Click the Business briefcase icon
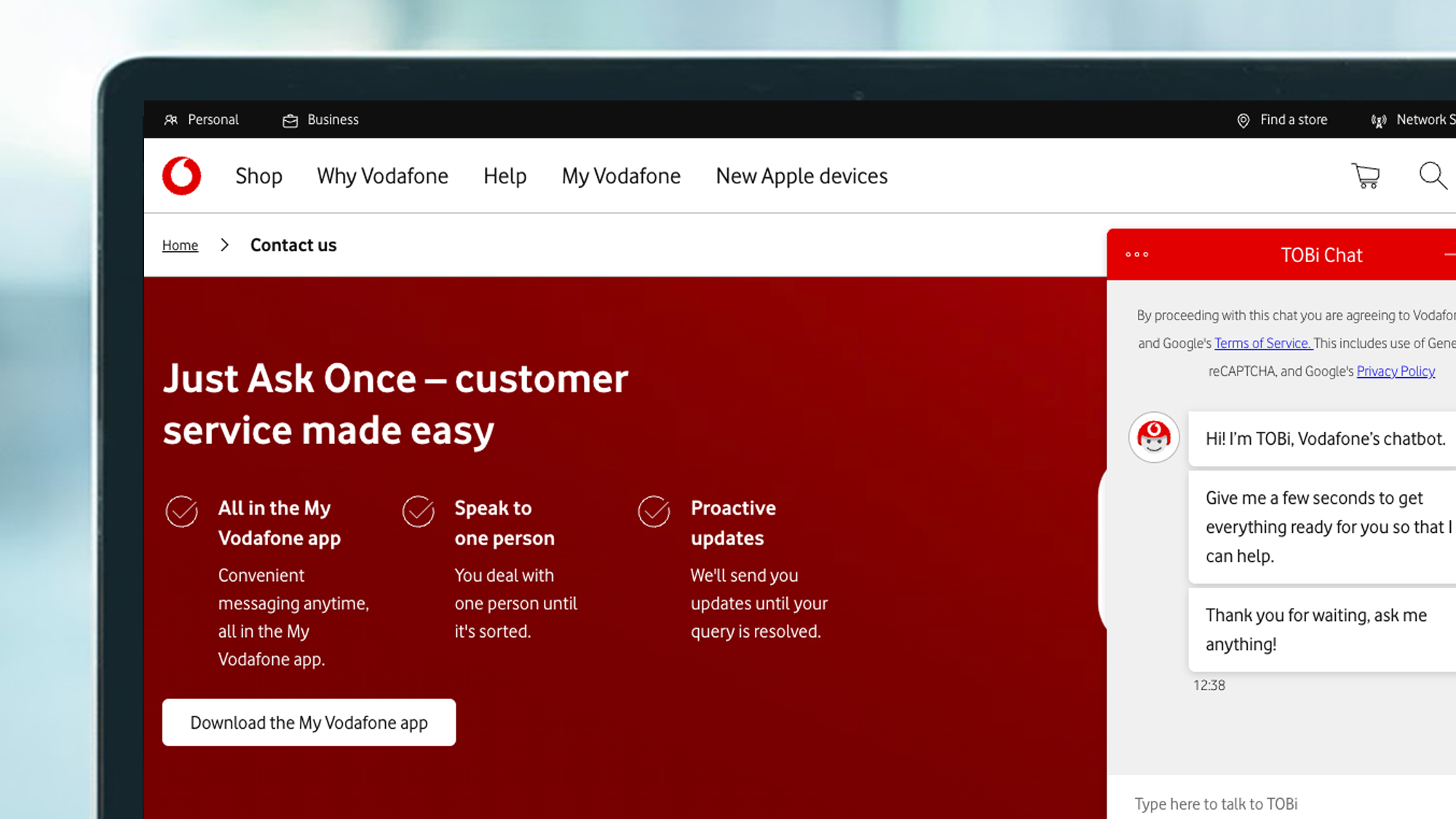The width and height of the screenshot is (1456, 819). (x=290, y=120)
